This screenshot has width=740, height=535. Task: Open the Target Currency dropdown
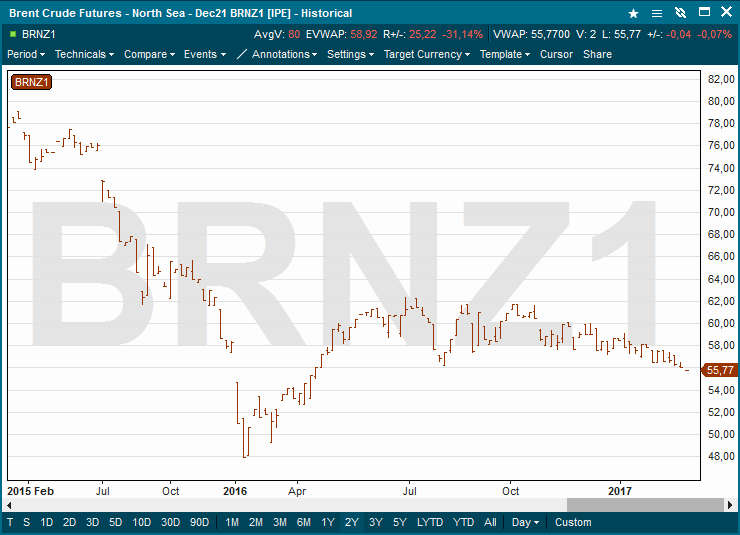tap(427, 54)
